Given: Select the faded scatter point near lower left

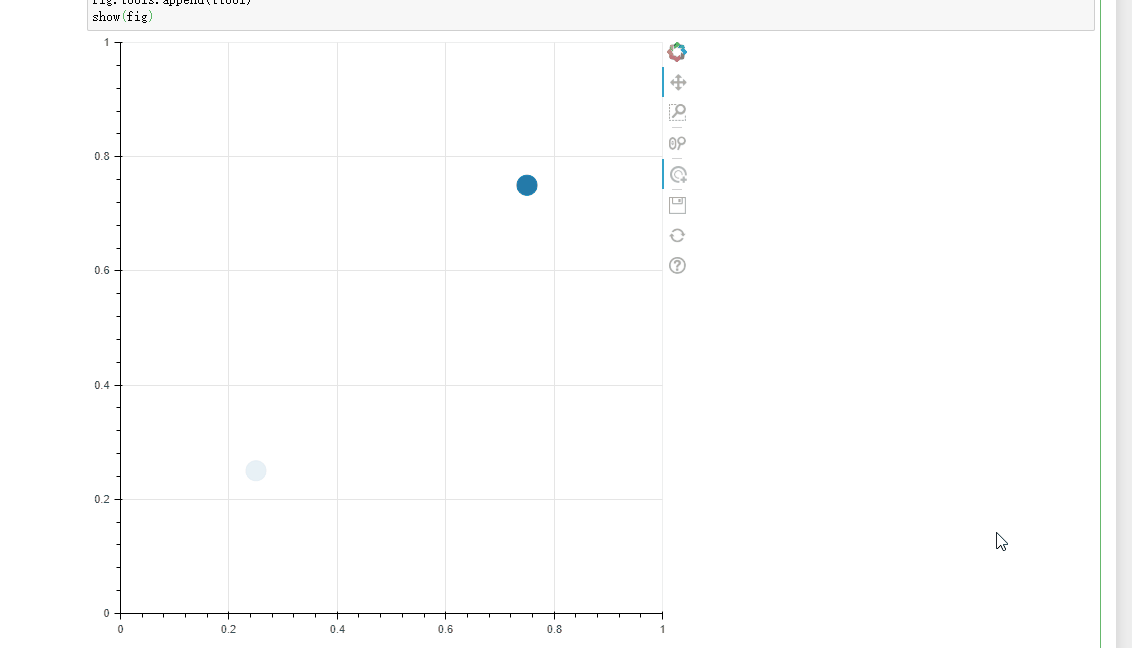Looking at the screenshot, I should (255, 469).
